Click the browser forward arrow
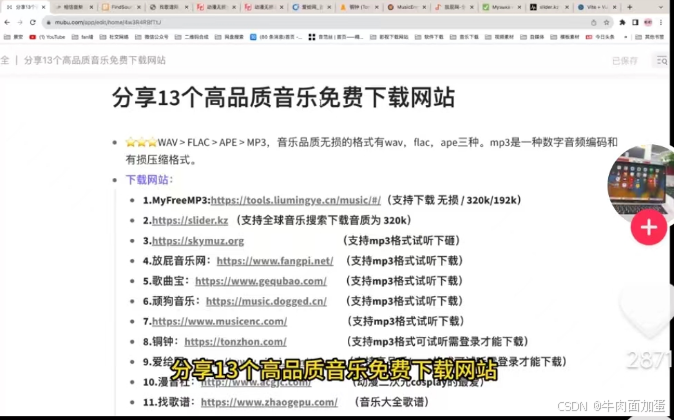 tap(20, 22)
